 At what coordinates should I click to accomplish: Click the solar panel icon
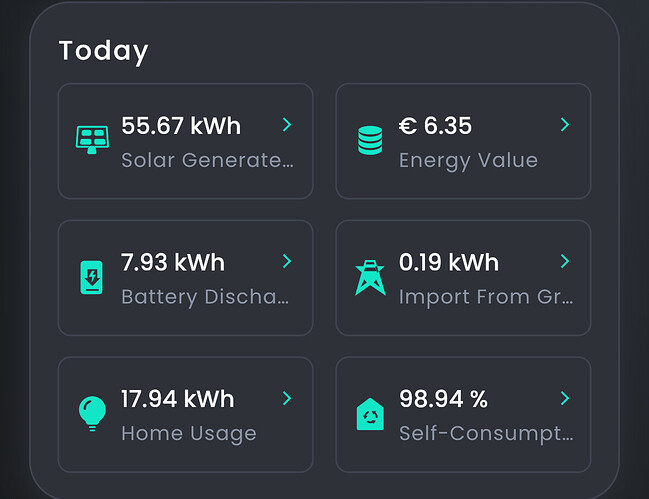pos(93,139)
